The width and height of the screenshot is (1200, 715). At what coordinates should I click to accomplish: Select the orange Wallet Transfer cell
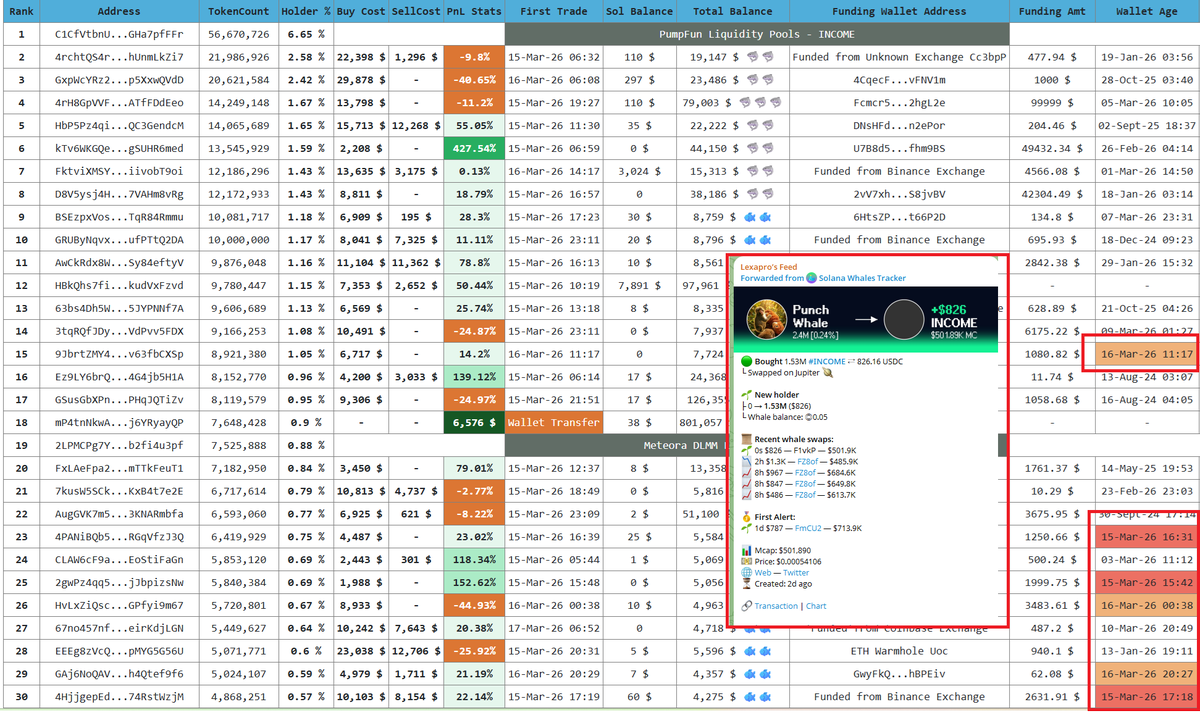tap(554, 422)
